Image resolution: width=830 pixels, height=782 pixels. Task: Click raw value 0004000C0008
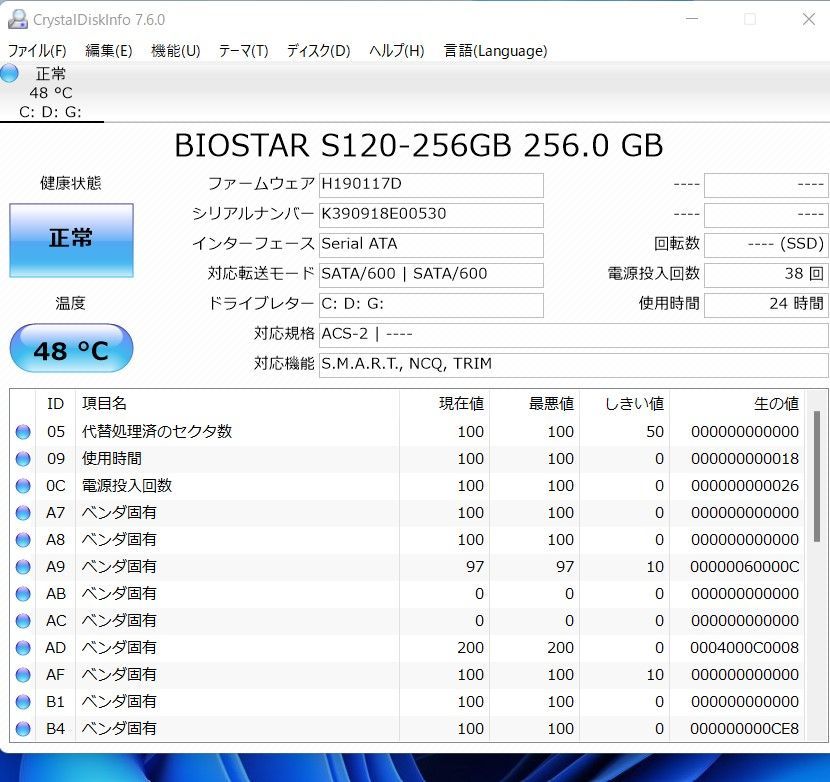pyautogui.click(x=745, y=648)
